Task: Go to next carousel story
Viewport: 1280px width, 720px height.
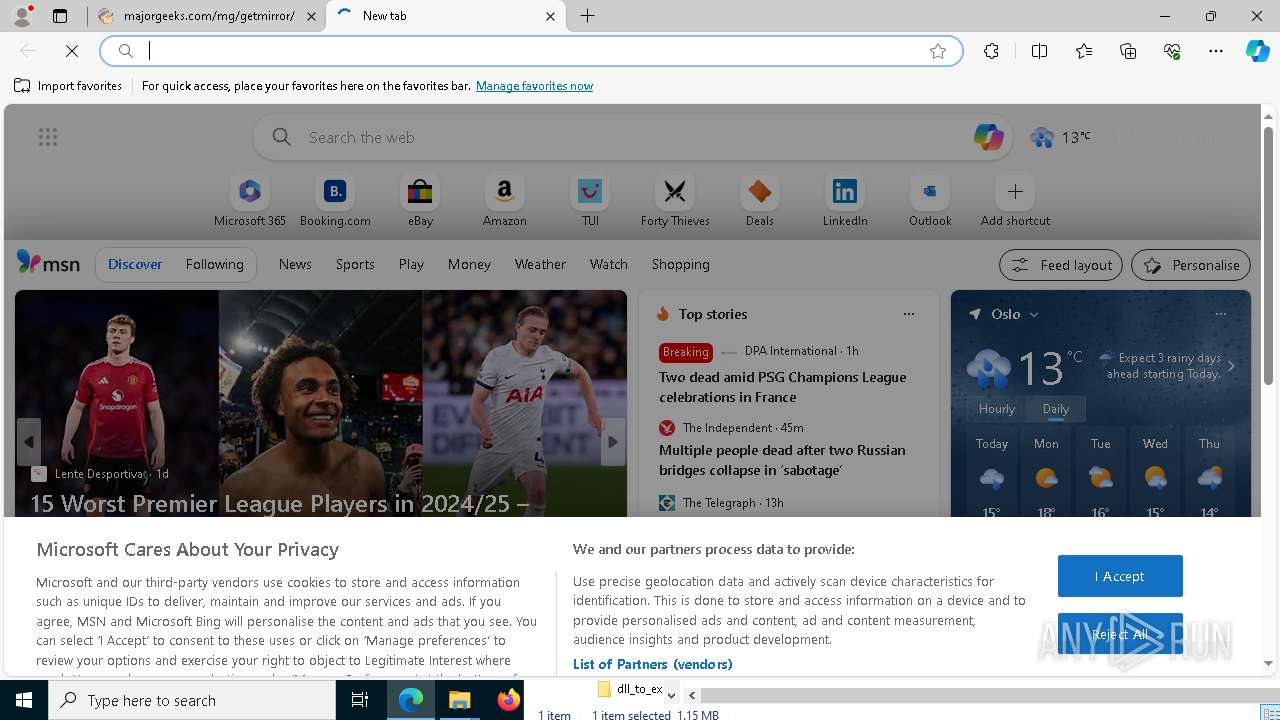Action: [x=613, y=442]
